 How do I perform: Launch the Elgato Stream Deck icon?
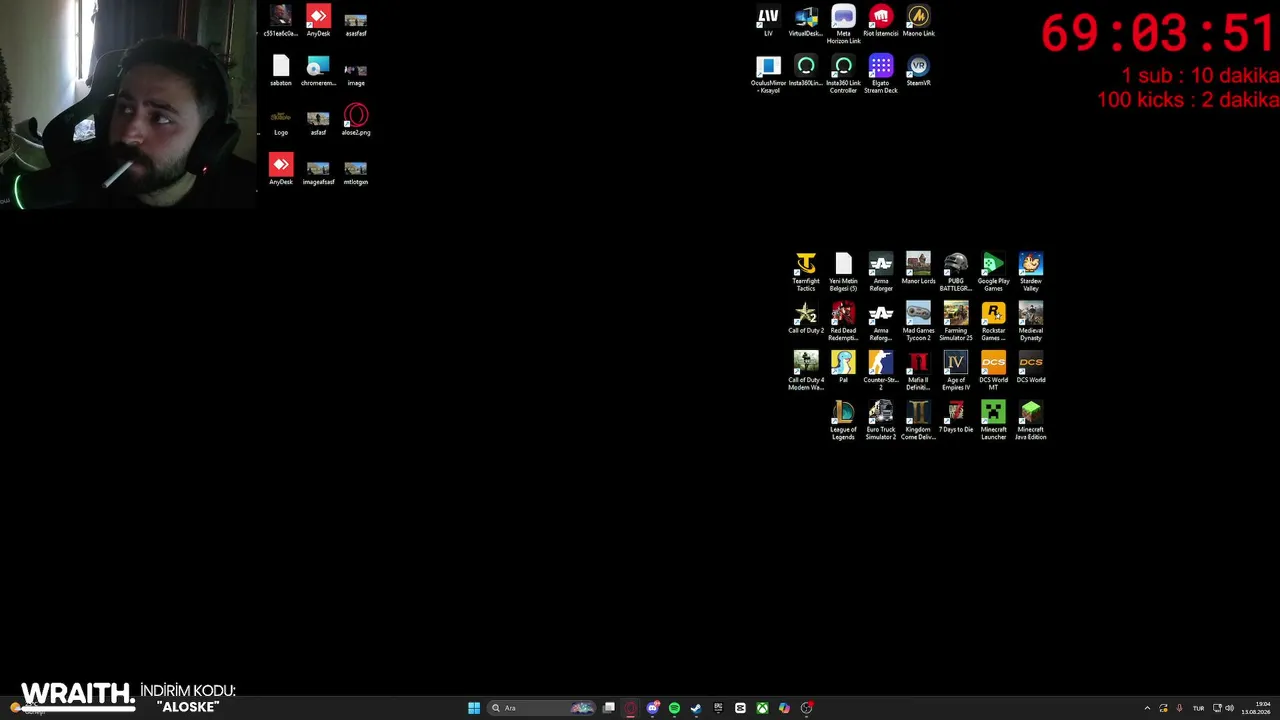[x=881, y=75]
